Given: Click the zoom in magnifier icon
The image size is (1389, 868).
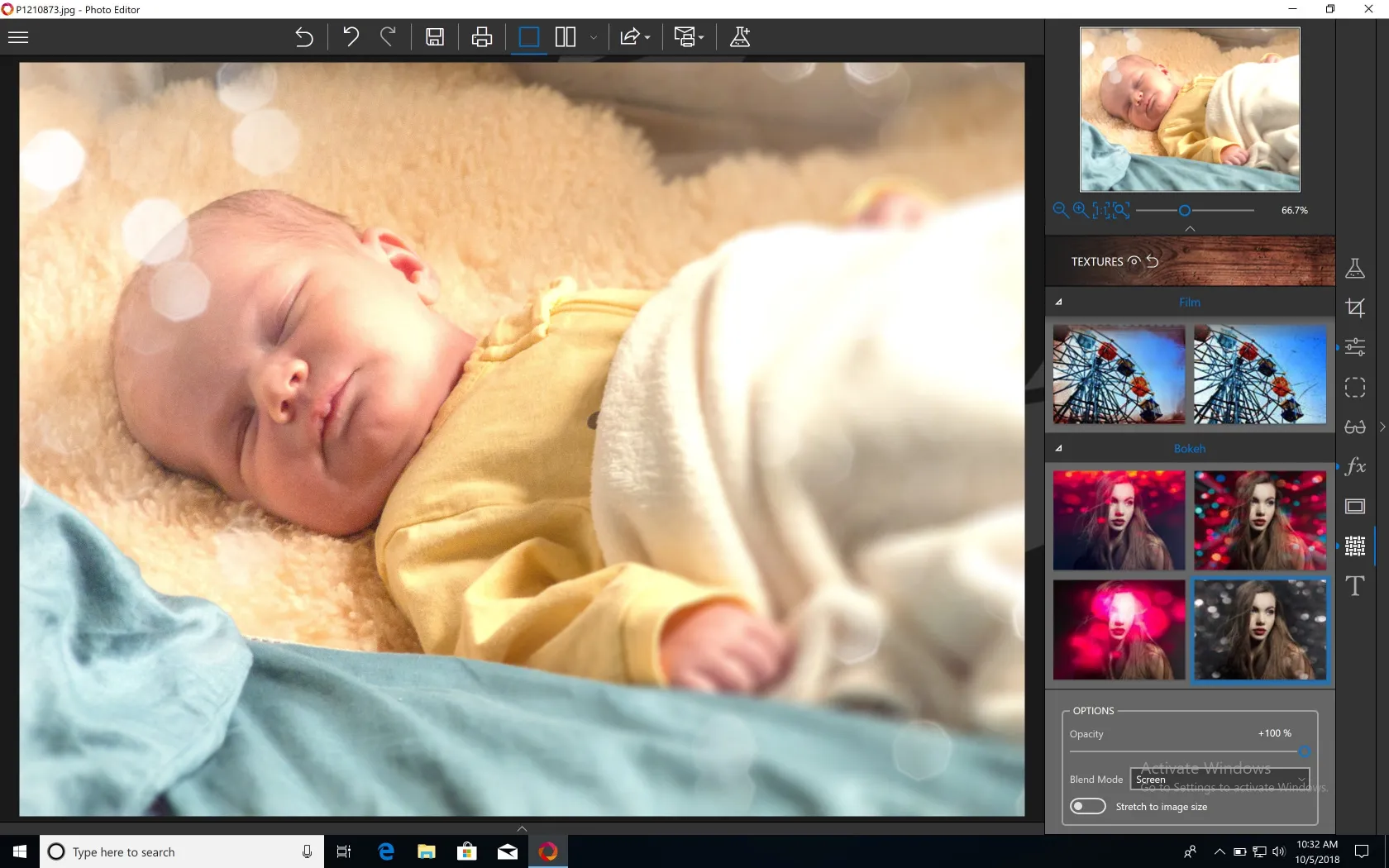Looking at the screenshot, I should click(x=1079, y=211).
